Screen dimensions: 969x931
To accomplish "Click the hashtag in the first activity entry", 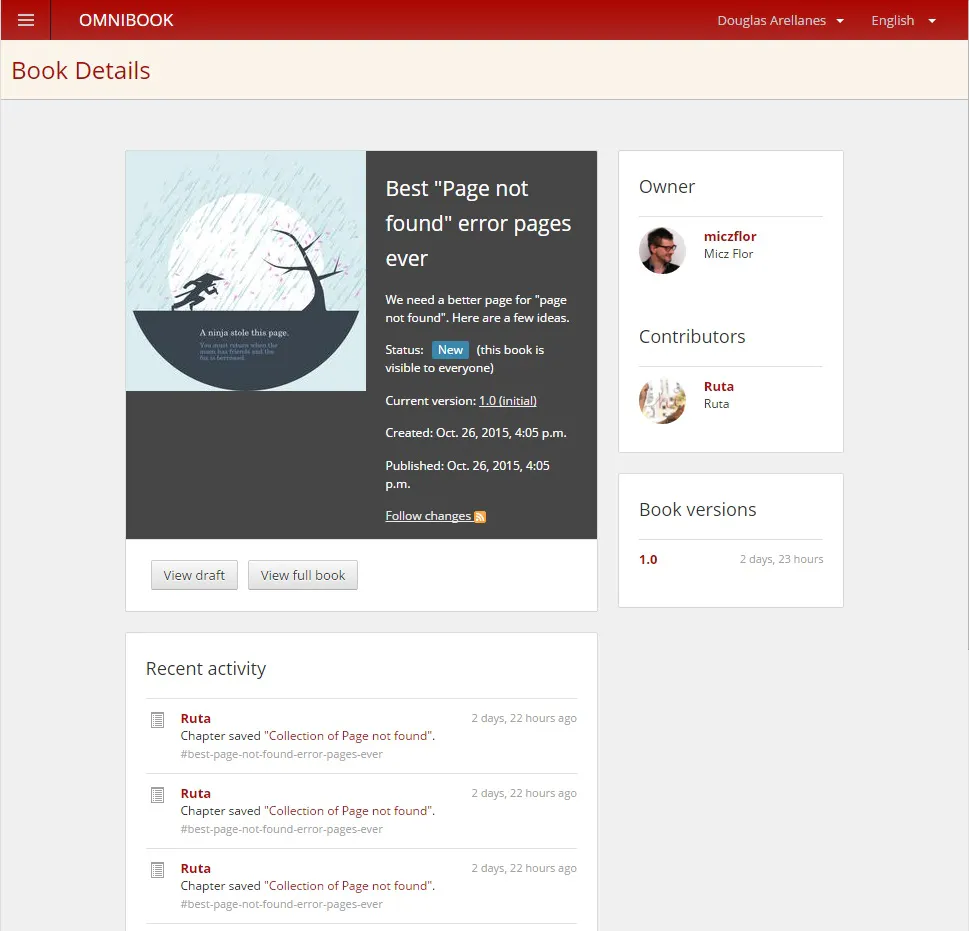I will click(x=281, y=754).
